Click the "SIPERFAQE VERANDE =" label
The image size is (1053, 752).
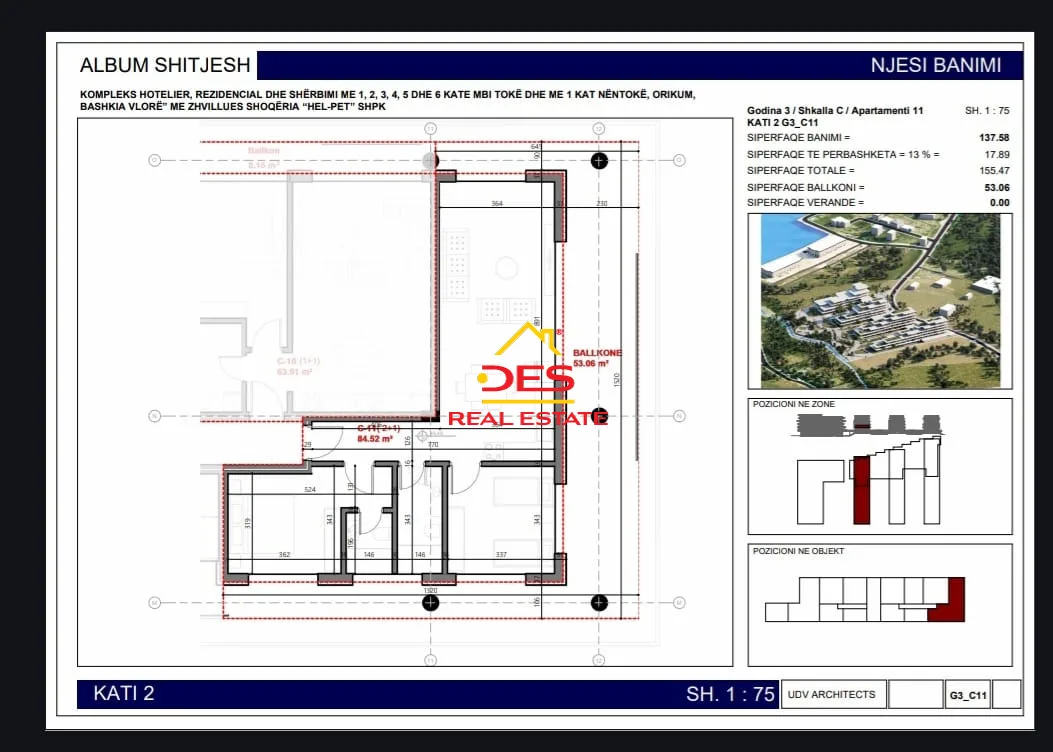[x=805, y=202]
